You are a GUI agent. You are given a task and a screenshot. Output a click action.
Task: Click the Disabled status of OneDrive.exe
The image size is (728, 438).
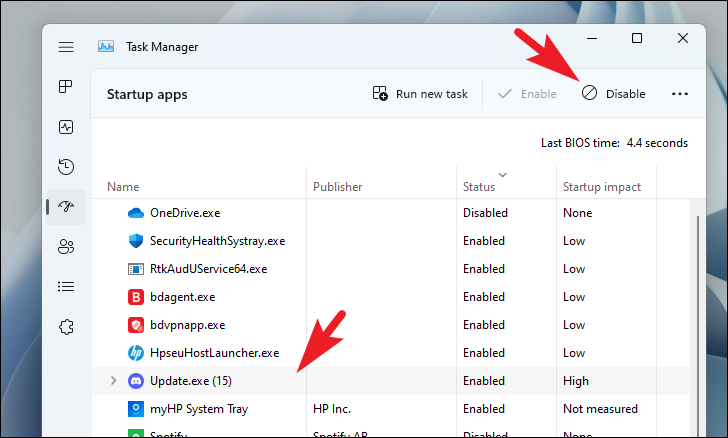(x=485, y=213)
